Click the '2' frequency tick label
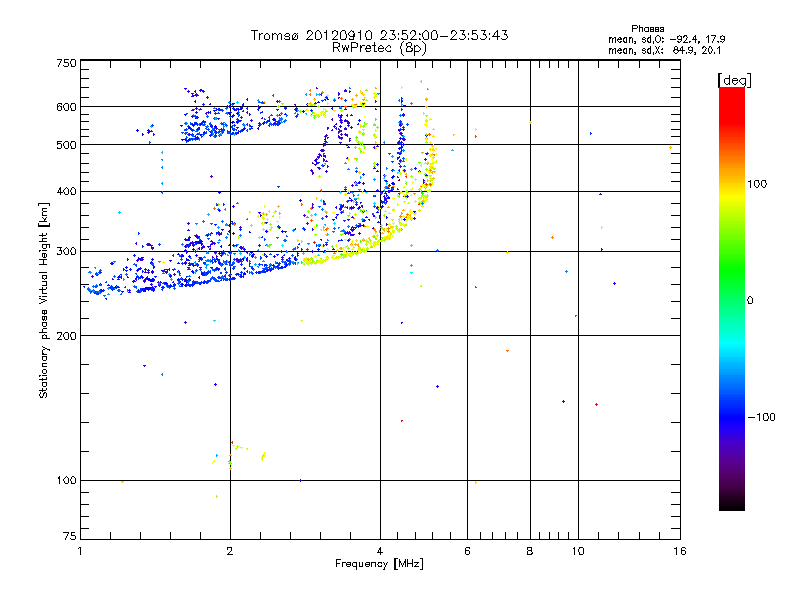The image size is (800, 600). point(230,551)
